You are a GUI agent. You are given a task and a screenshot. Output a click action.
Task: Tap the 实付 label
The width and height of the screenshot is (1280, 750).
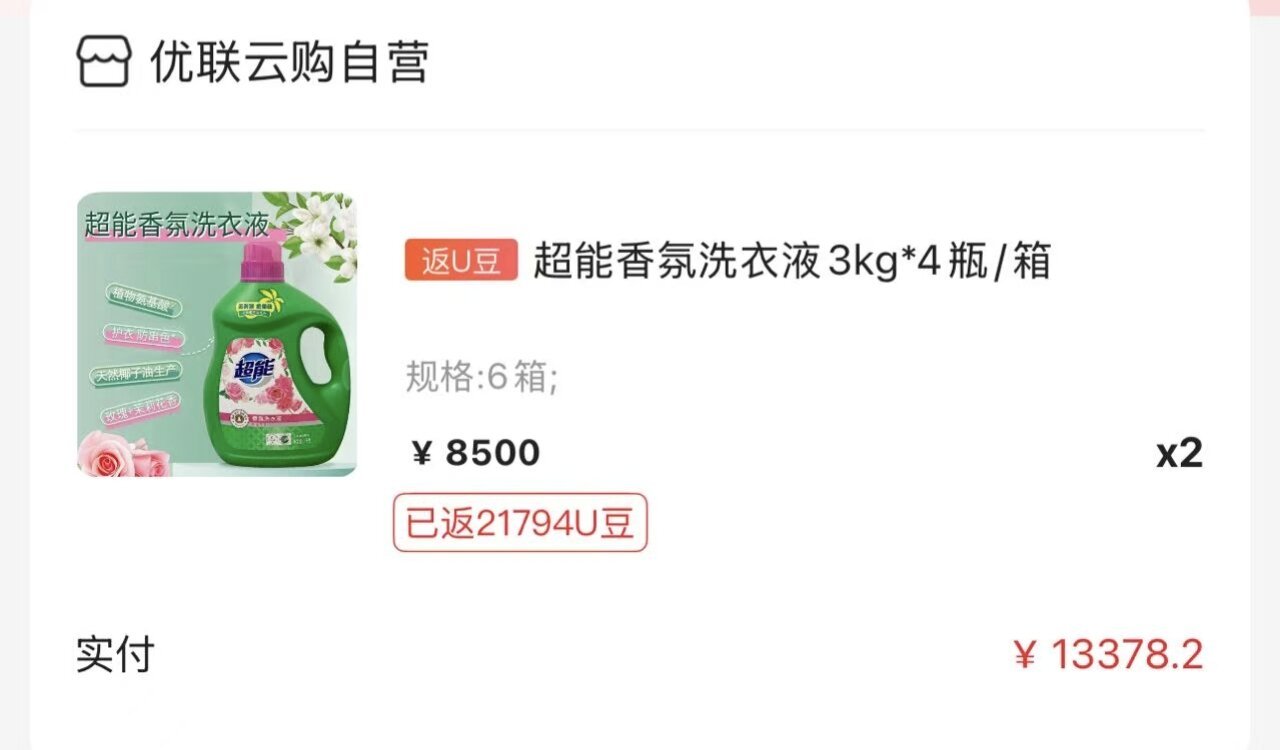[x=115, y=655]
